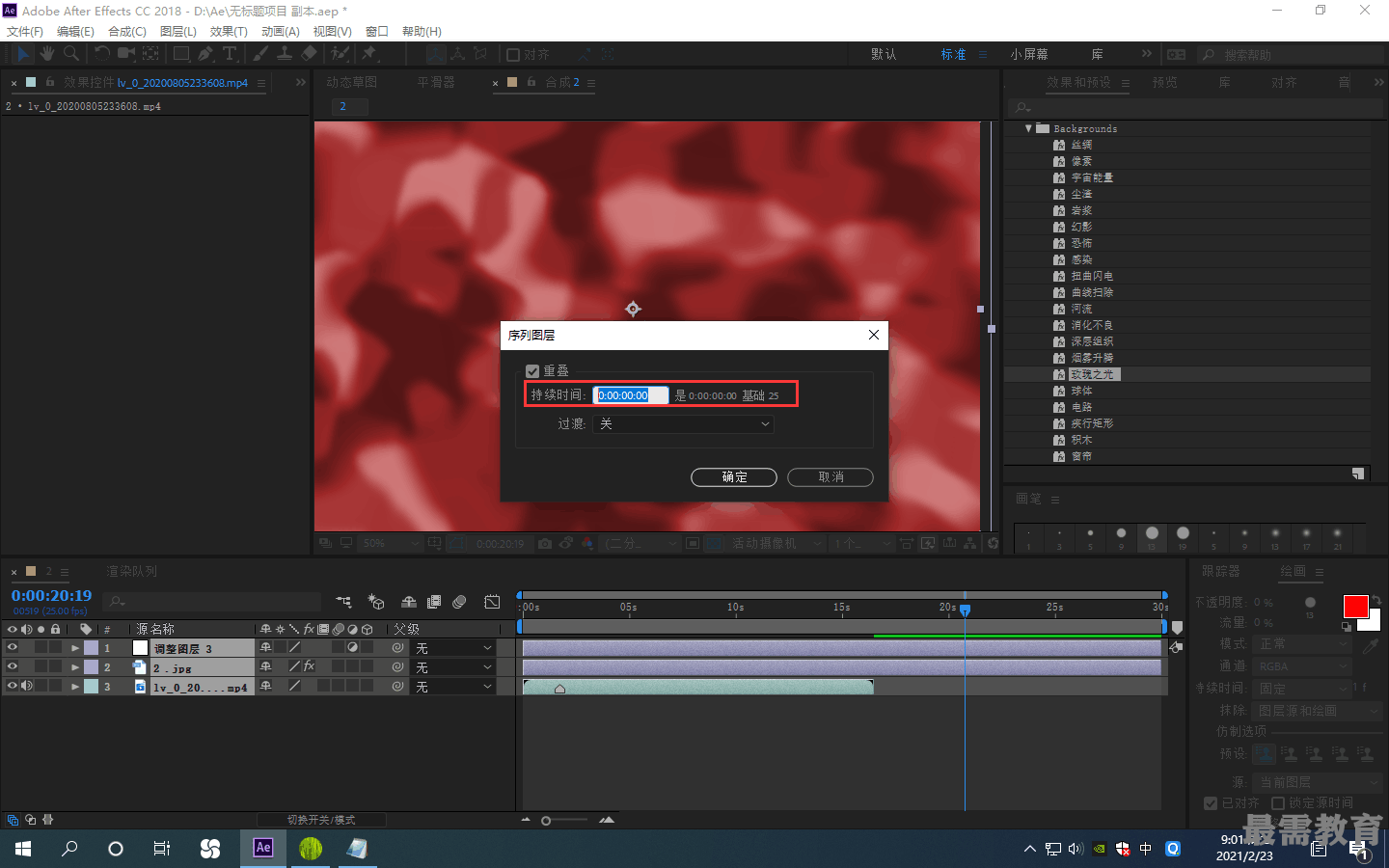Toggle shy layers hiding in timeline
The width and height of the screenshot is (1389, 868).
pos(409,602)
